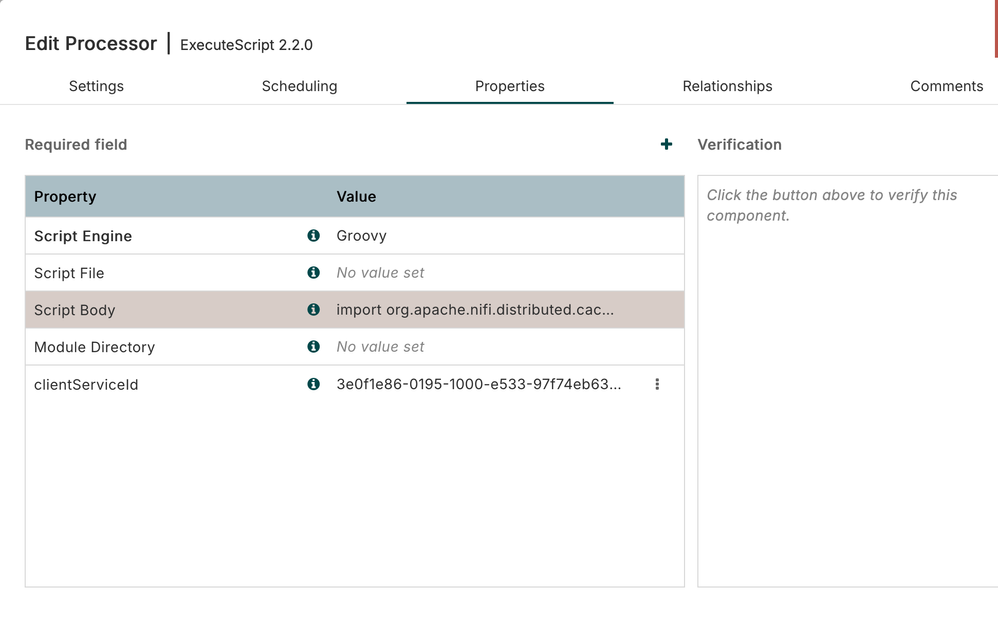Click the Module Directory info icon

coord(313,347)
